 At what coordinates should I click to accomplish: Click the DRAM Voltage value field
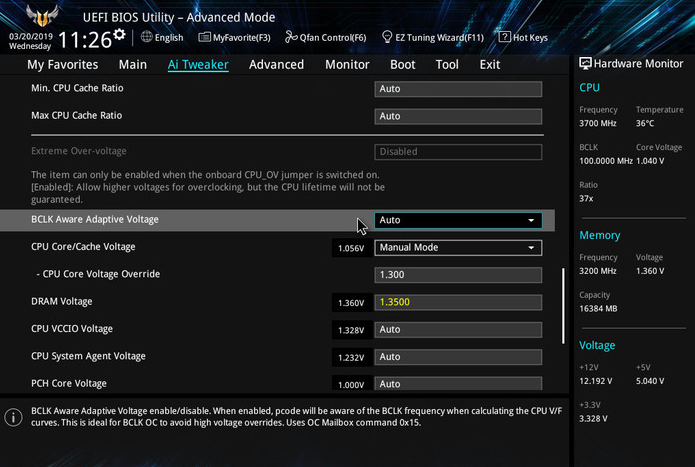click(458, 302)
